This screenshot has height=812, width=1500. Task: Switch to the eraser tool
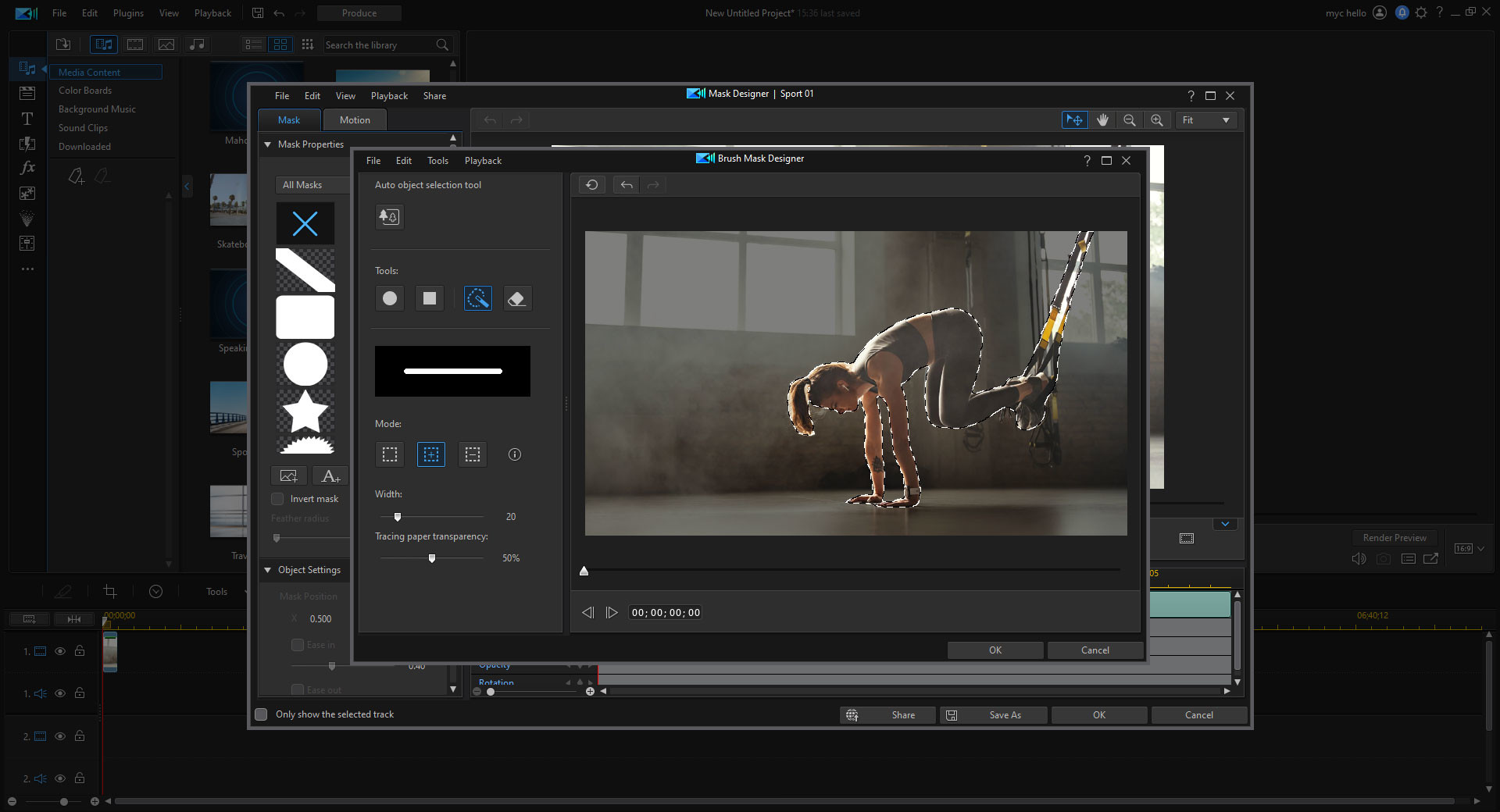(x=516, y=297)
